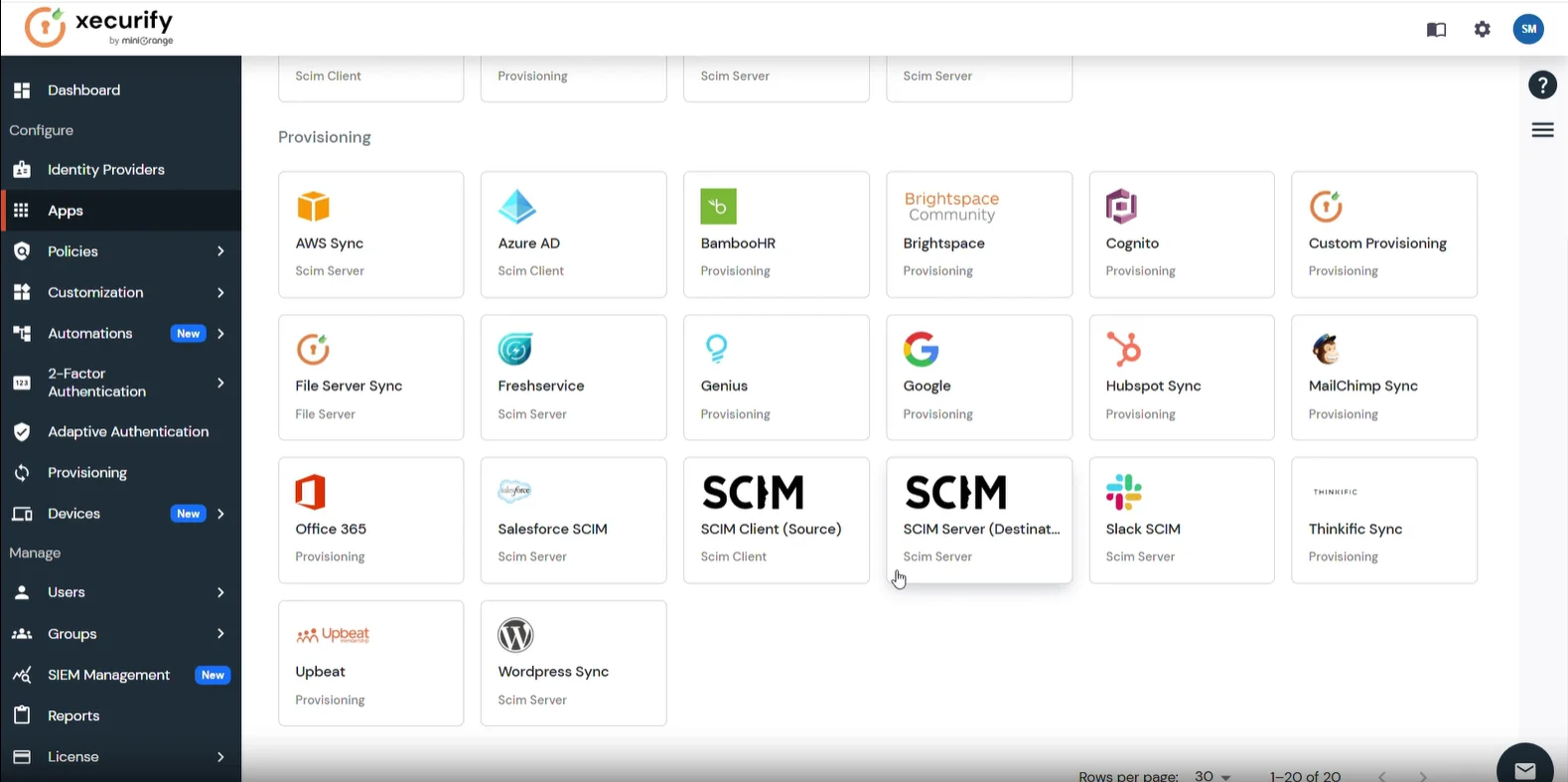Click the Hubspot Sync sprocket icon
Image resolution: width=1568 pixels, height=782 pixels.
point(1123,349)
